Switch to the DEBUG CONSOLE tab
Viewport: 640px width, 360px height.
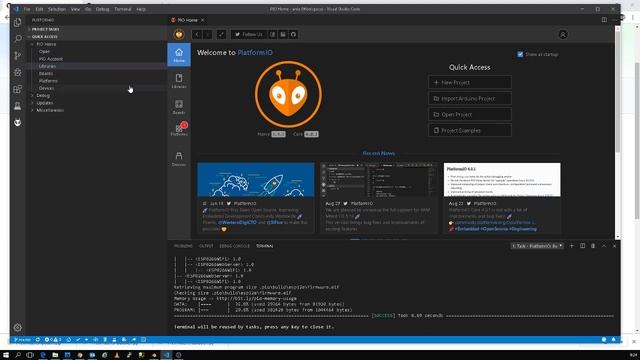click(234, 246)
